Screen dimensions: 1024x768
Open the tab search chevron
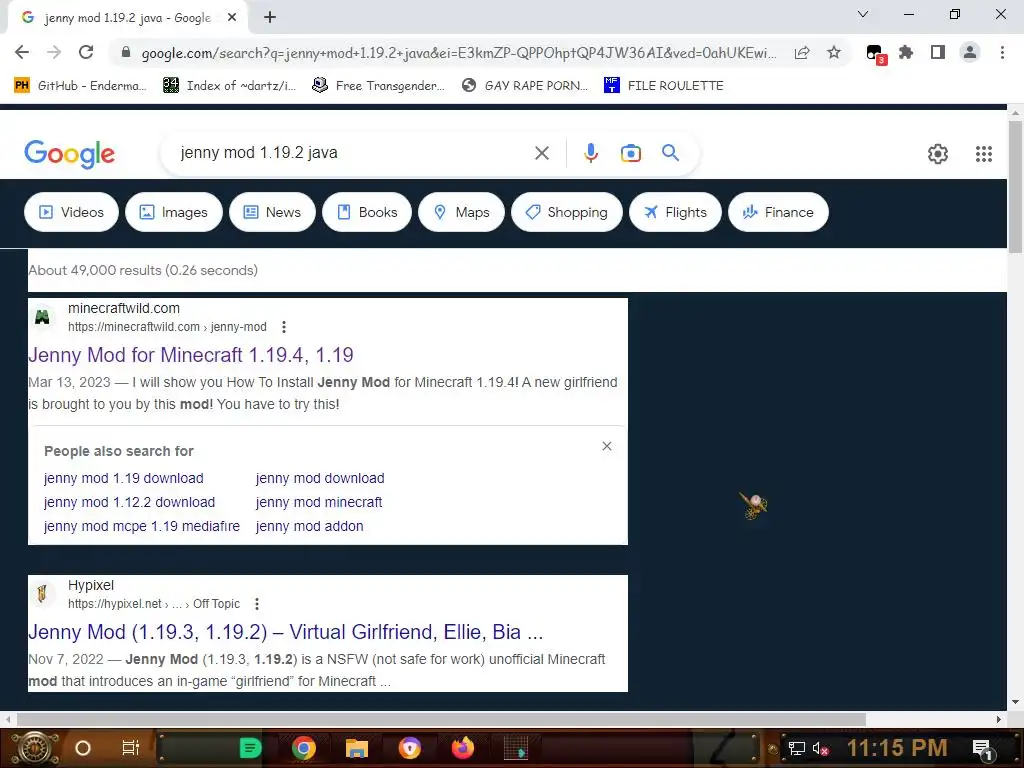tap(863, 14)
